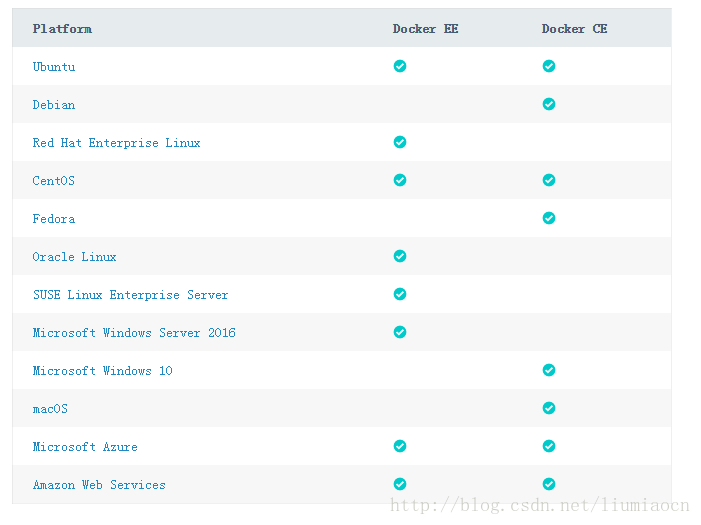Open the Fedora platform link
Viewport: 701px width, 525px height.
54,219
